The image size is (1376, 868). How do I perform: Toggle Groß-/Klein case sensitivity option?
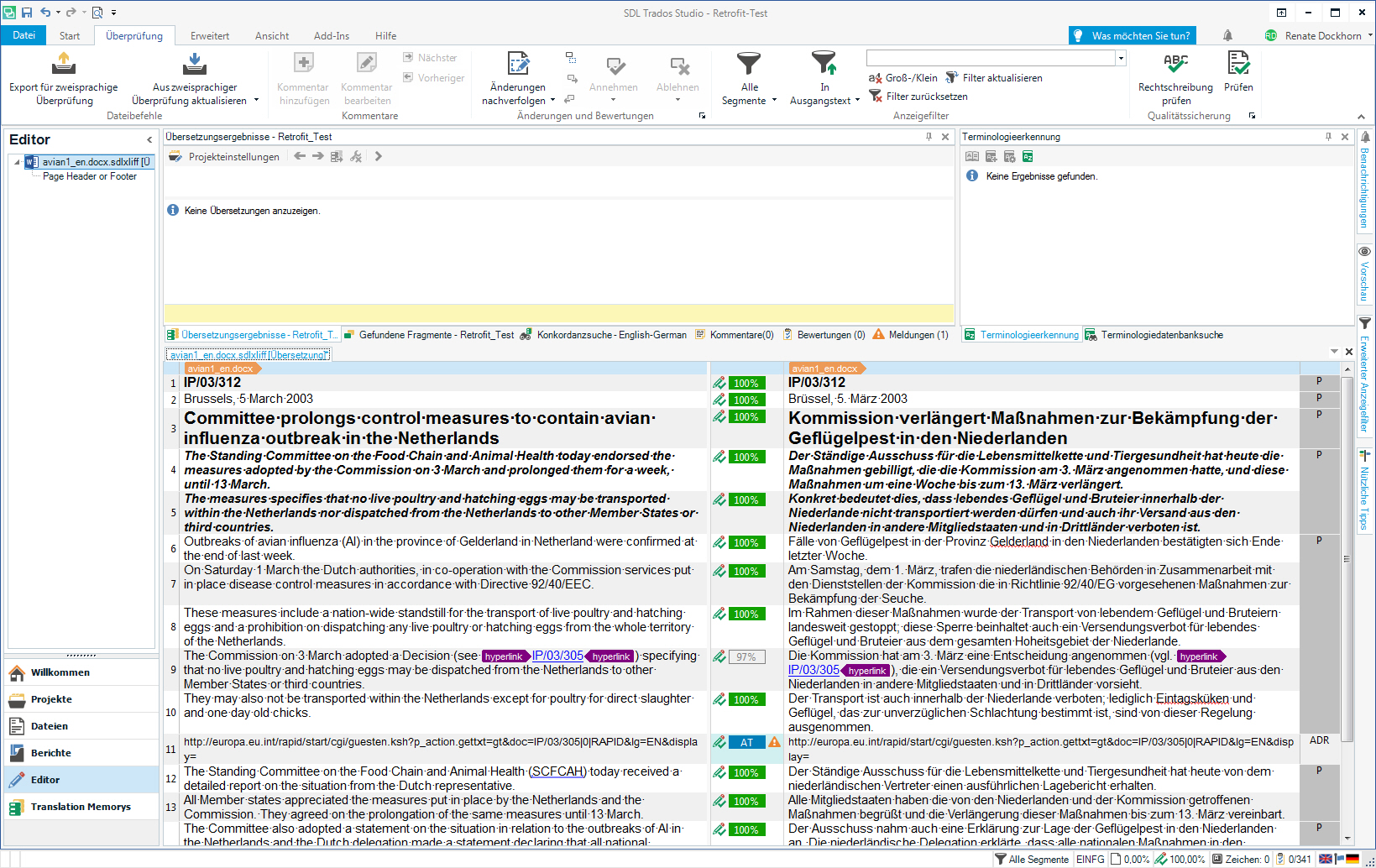pyautogui.click(x=903, y=78)
